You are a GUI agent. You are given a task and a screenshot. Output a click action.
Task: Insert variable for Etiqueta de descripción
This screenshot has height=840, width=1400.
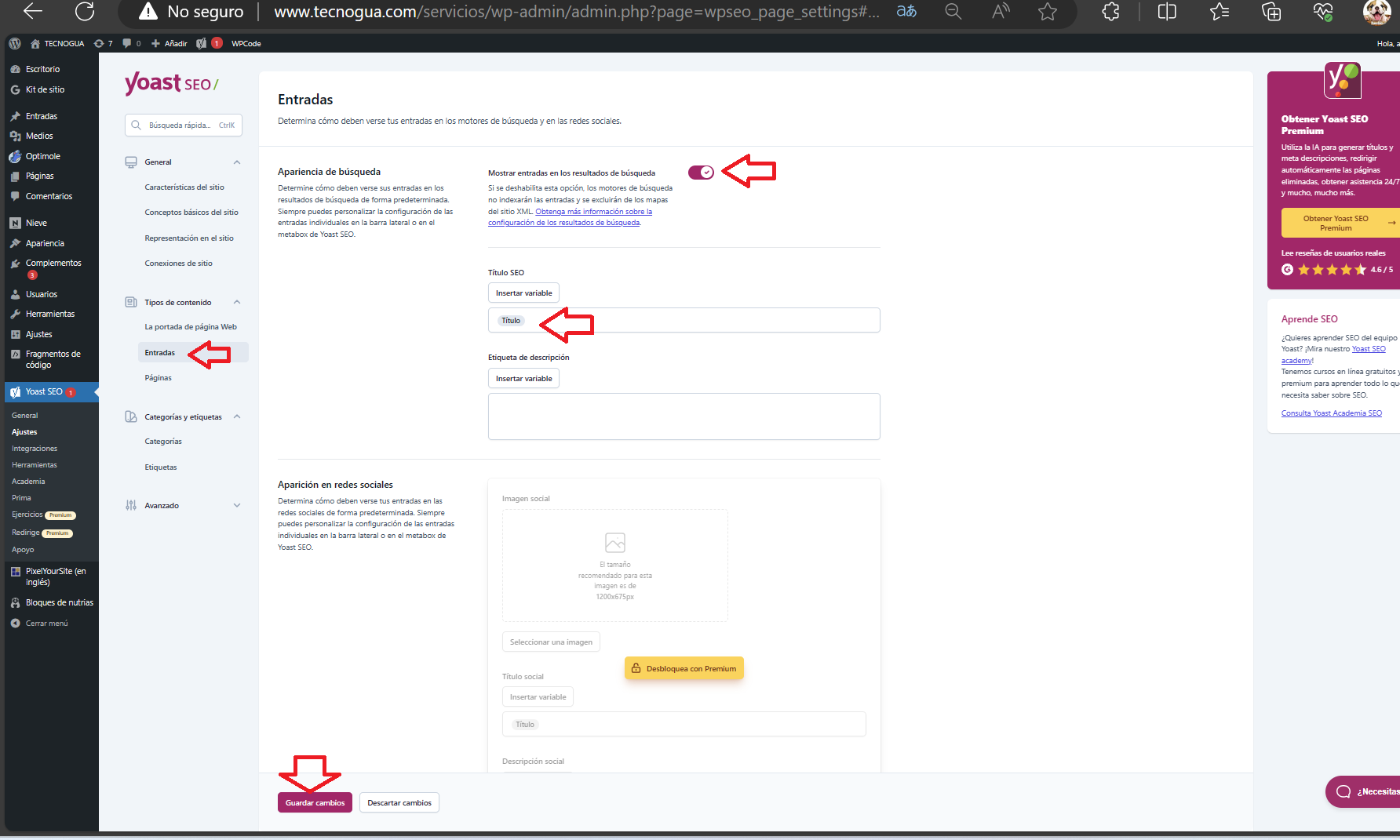point(523,378)
